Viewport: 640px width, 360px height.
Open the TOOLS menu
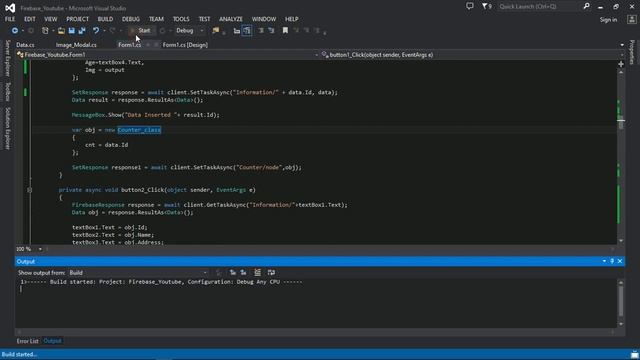pos(181,19)
